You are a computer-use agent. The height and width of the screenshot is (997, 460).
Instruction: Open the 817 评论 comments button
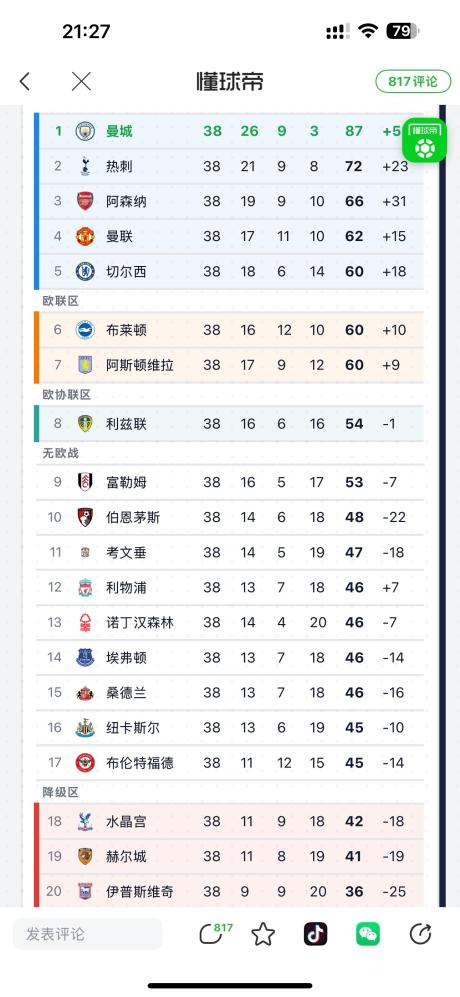click(413, 81)
